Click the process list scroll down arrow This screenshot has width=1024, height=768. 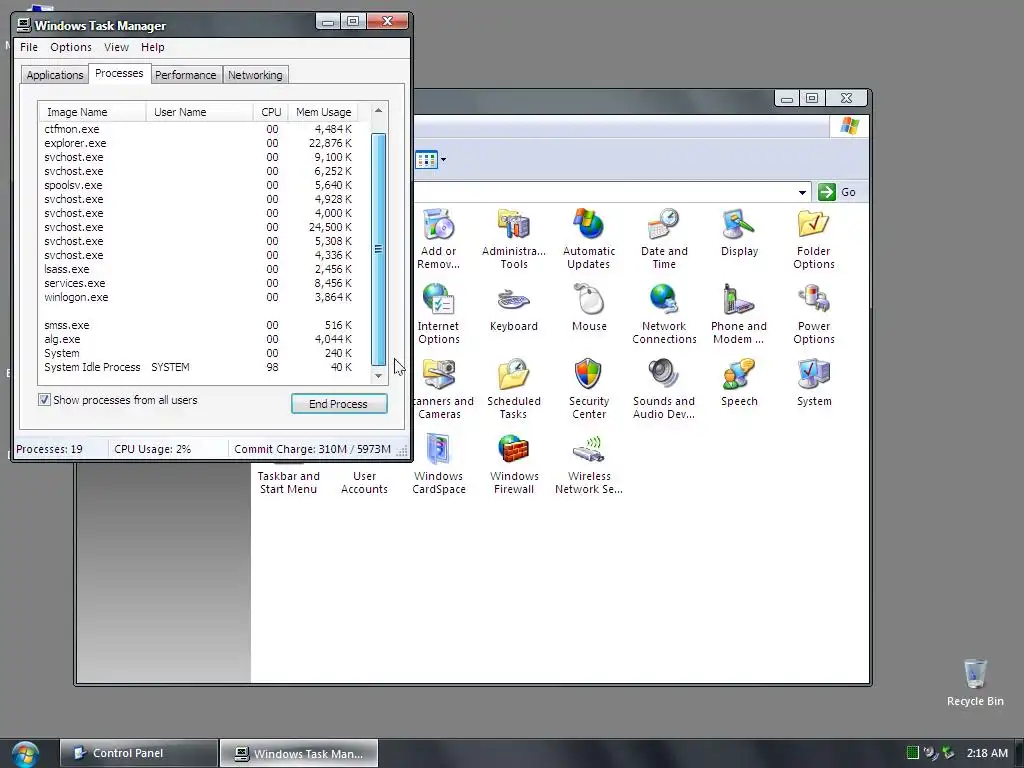click(378, 376)
